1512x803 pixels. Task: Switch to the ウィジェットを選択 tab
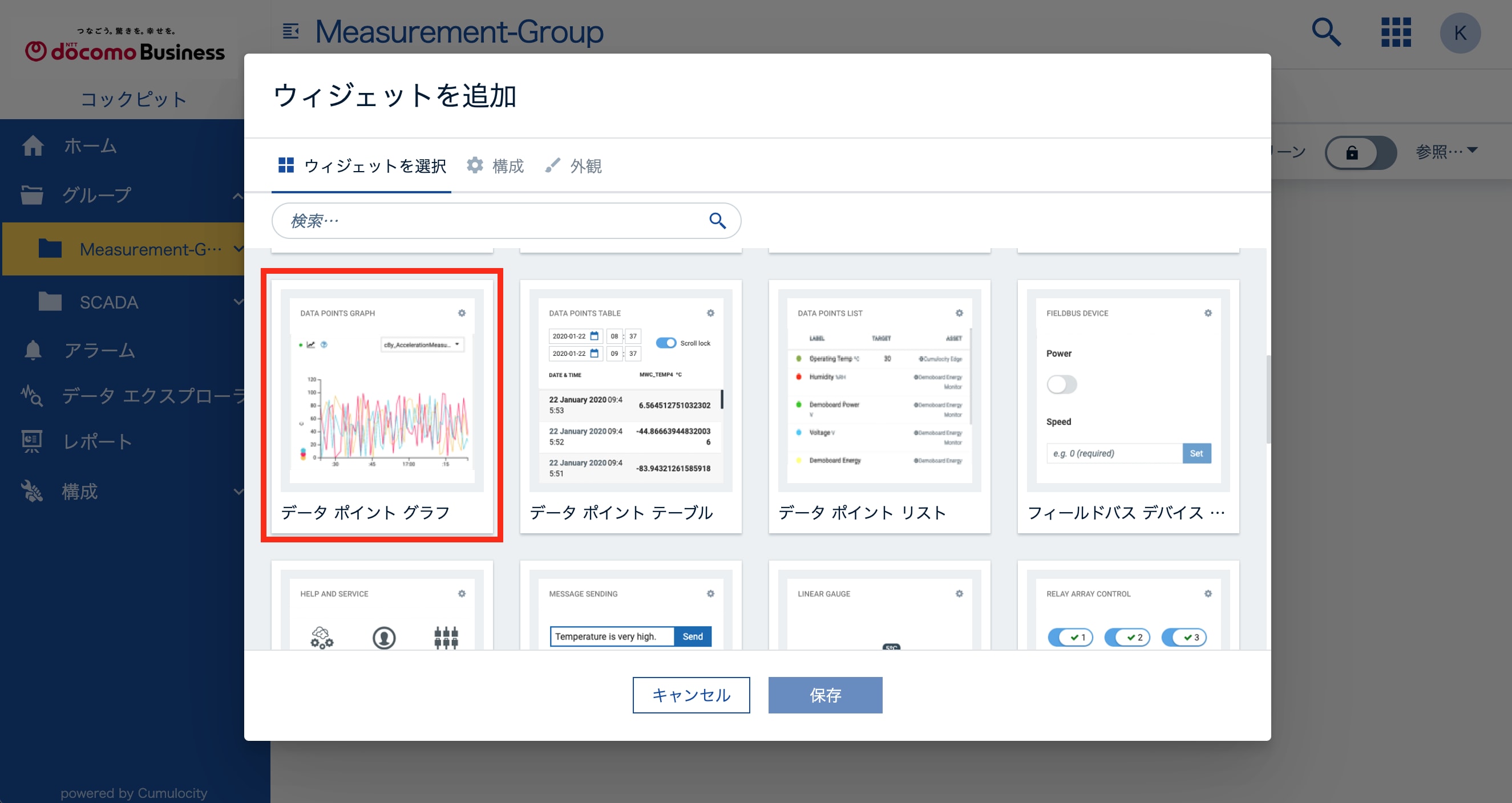point(362,166)
